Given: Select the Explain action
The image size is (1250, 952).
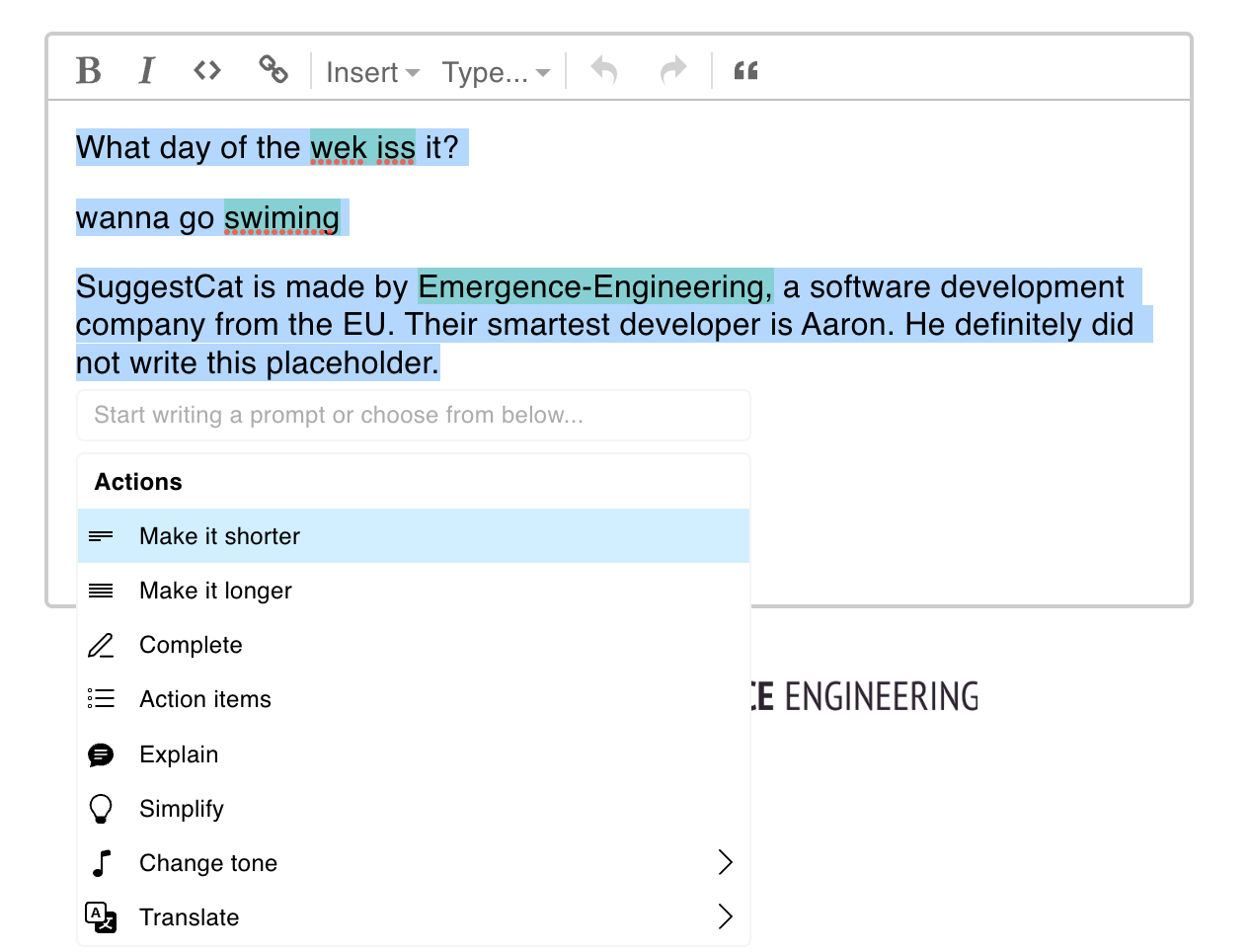Looking at the screenshot, I should coord(414,754).
